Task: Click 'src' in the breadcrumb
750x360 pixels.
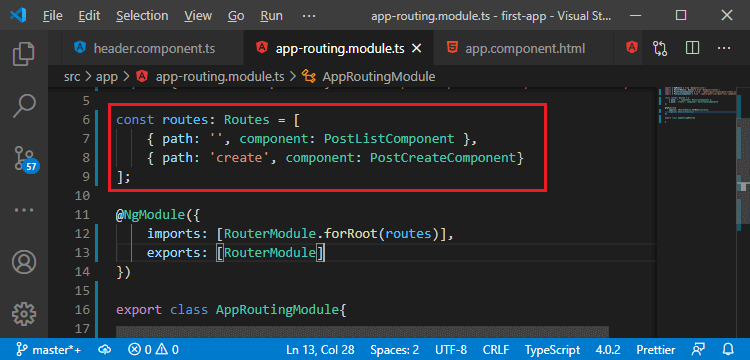Action: 72,76
